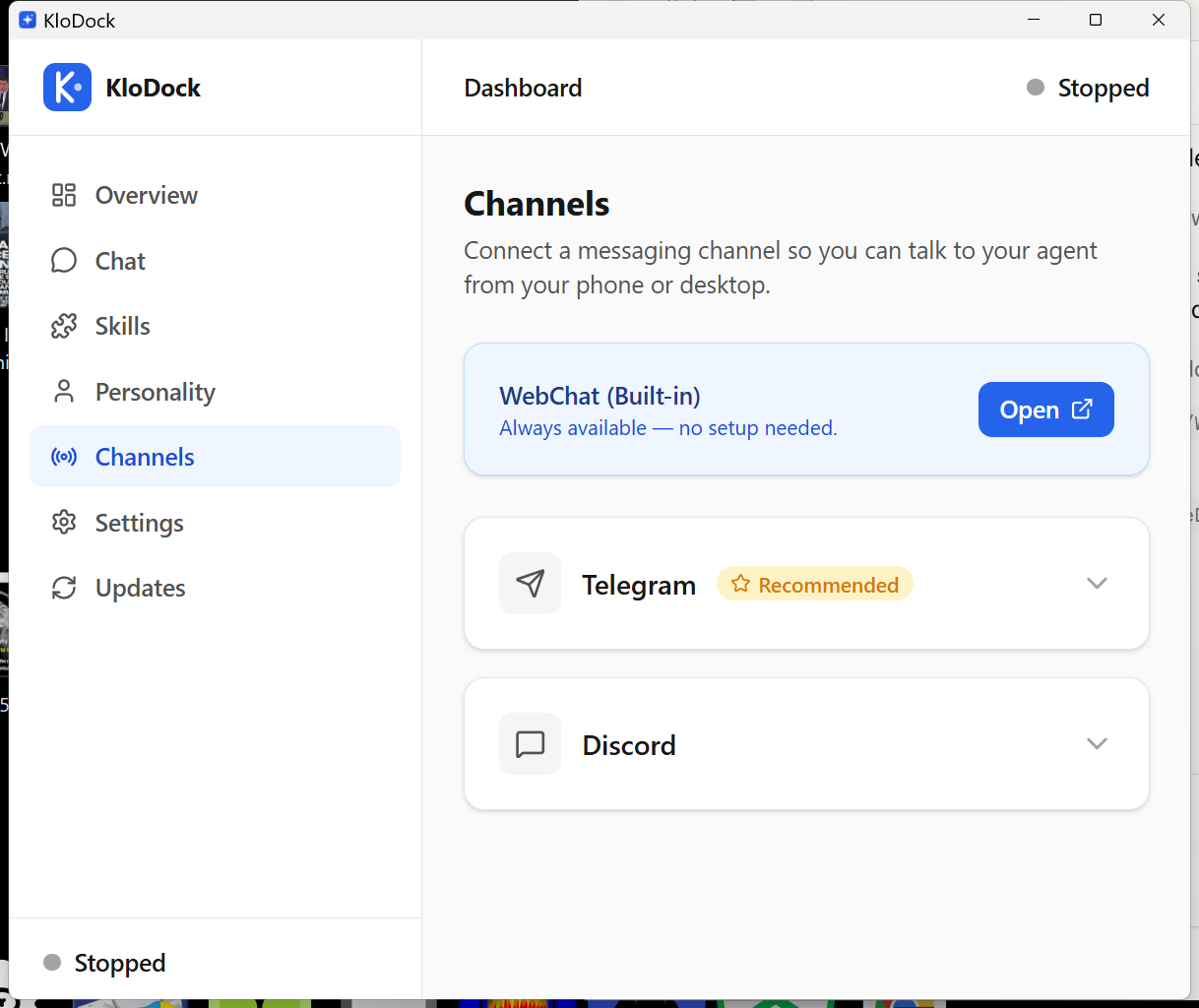Select Personality from the sidebar menu
This screenshot has height=1008, width=1199.
point(155,391)
